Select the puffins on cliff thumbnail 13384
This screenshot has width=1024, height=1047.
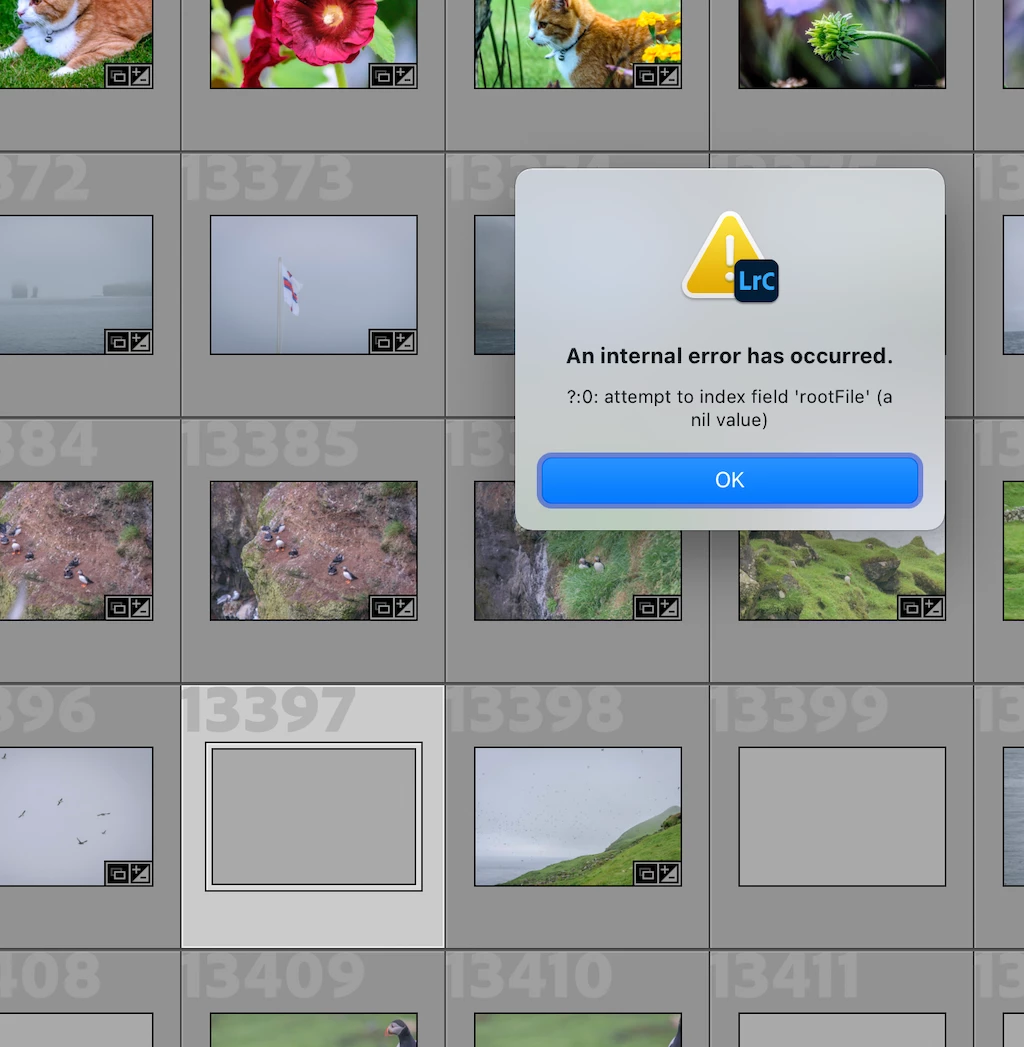point(76,550)
